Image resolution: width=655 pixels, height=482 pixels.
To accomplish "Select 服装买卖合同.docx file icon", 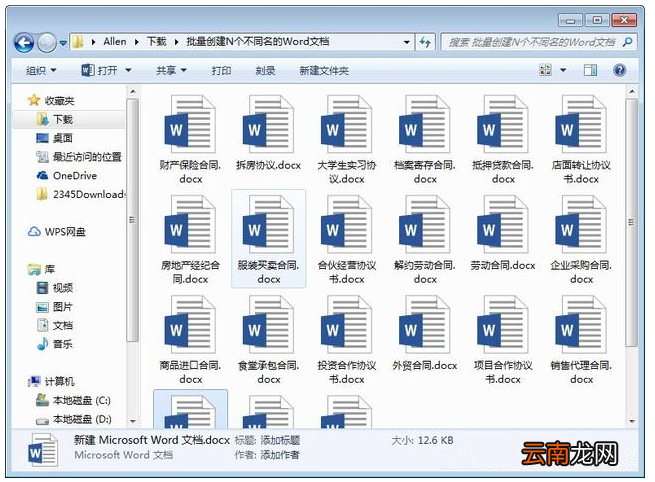I will [268, 224].
